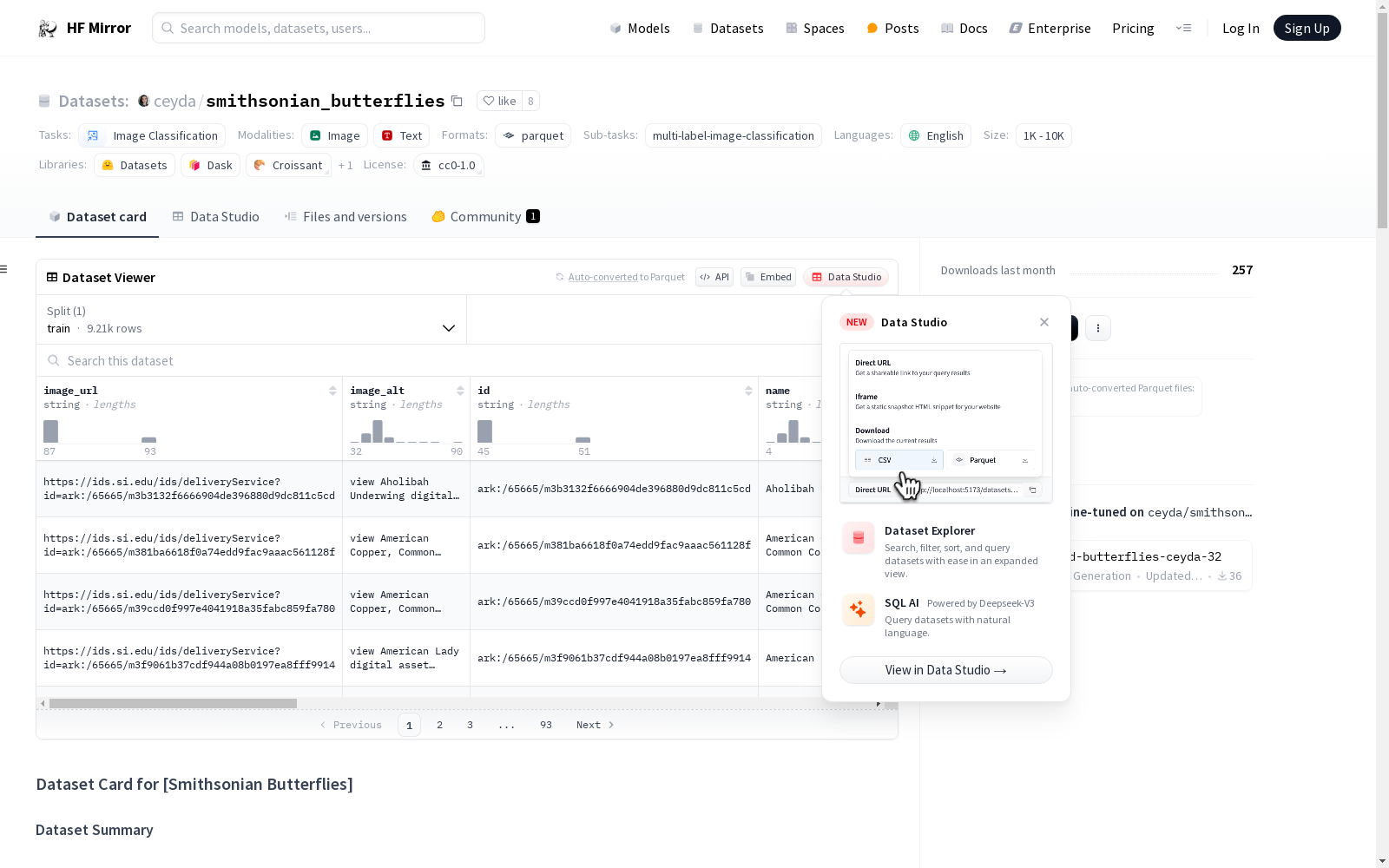The height and width of the screenshot is (868, 1389).
Task: Focus the Search this dataset field
Action: pos(429,360)
